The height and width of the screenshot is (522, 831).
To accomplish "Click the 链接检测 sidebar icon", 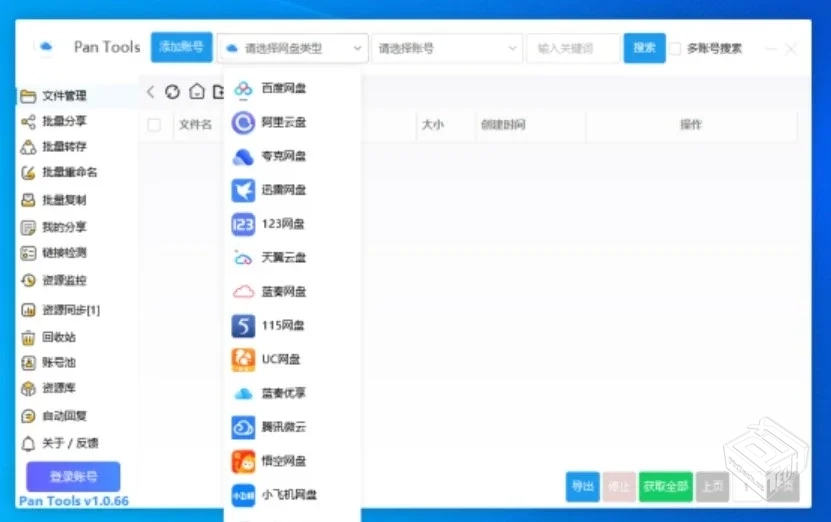I will coord(28,253).
